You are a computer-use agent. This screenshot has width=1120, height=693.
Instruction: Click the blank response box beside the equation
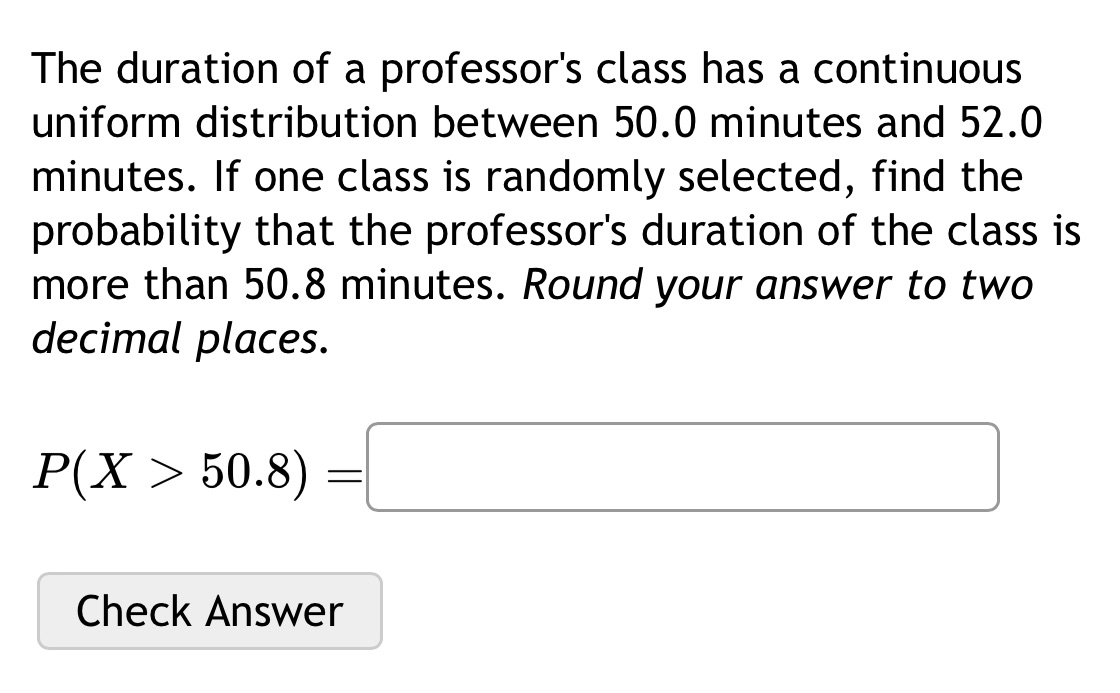click(683, 466)
